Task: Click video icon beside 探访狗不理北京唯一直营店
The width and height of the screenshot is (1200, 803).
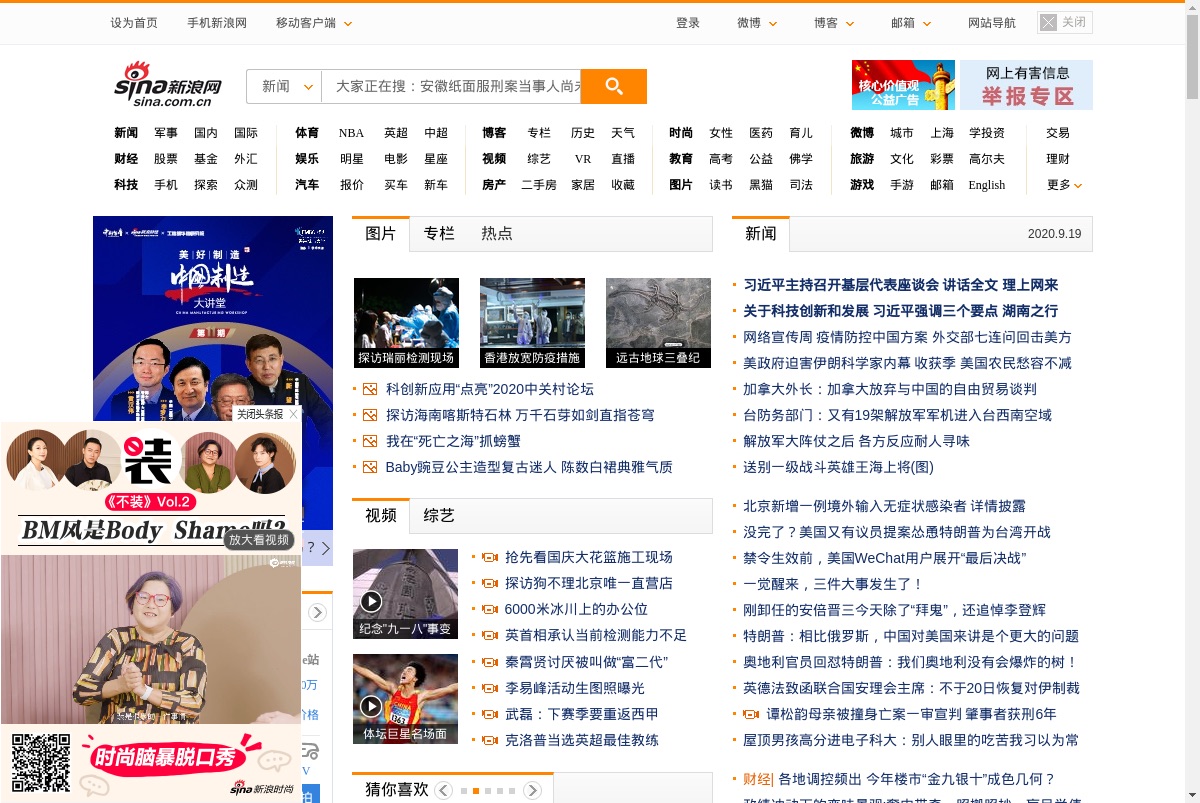Action: coord(490,583)
